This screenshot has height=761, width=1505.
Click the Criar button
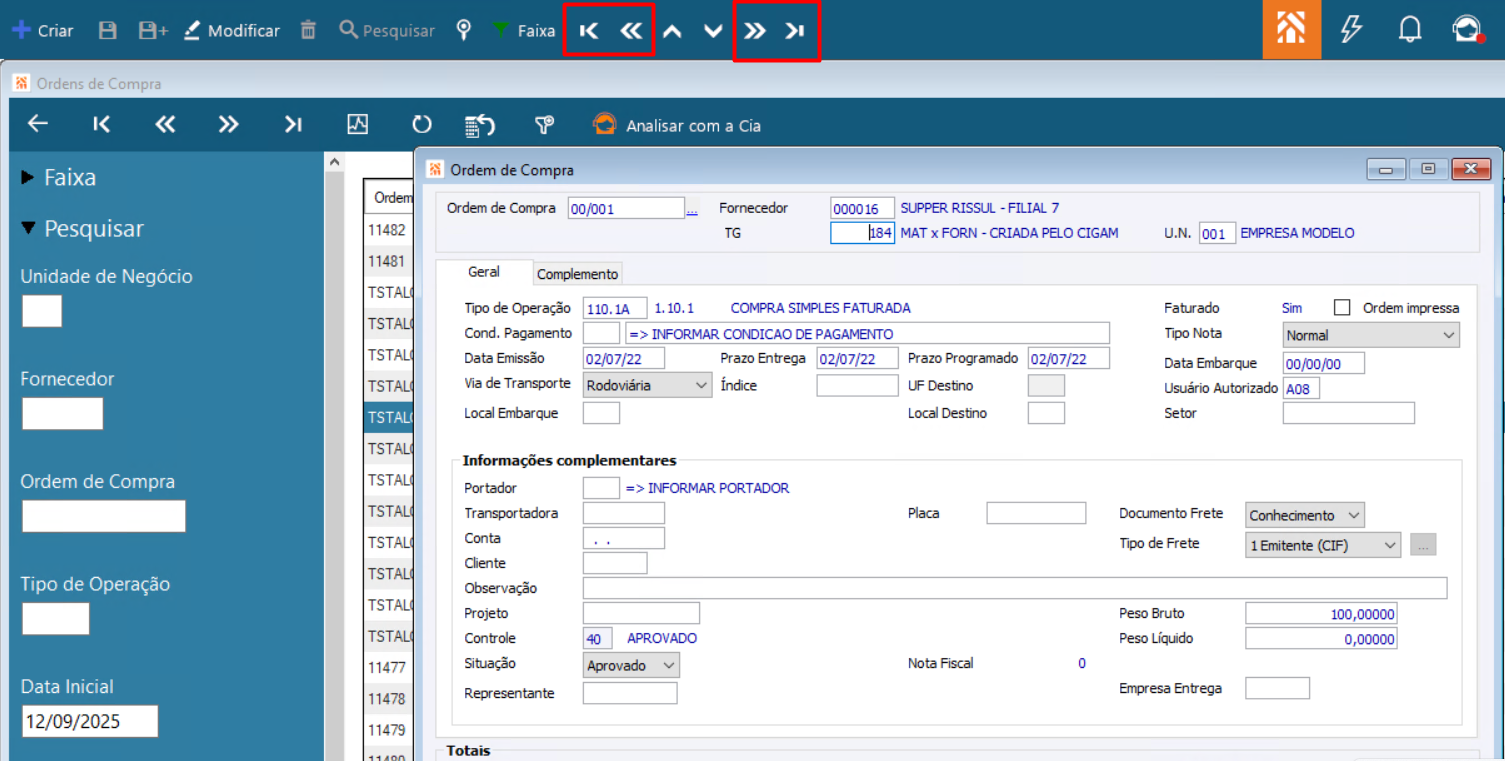pos(42,31)
